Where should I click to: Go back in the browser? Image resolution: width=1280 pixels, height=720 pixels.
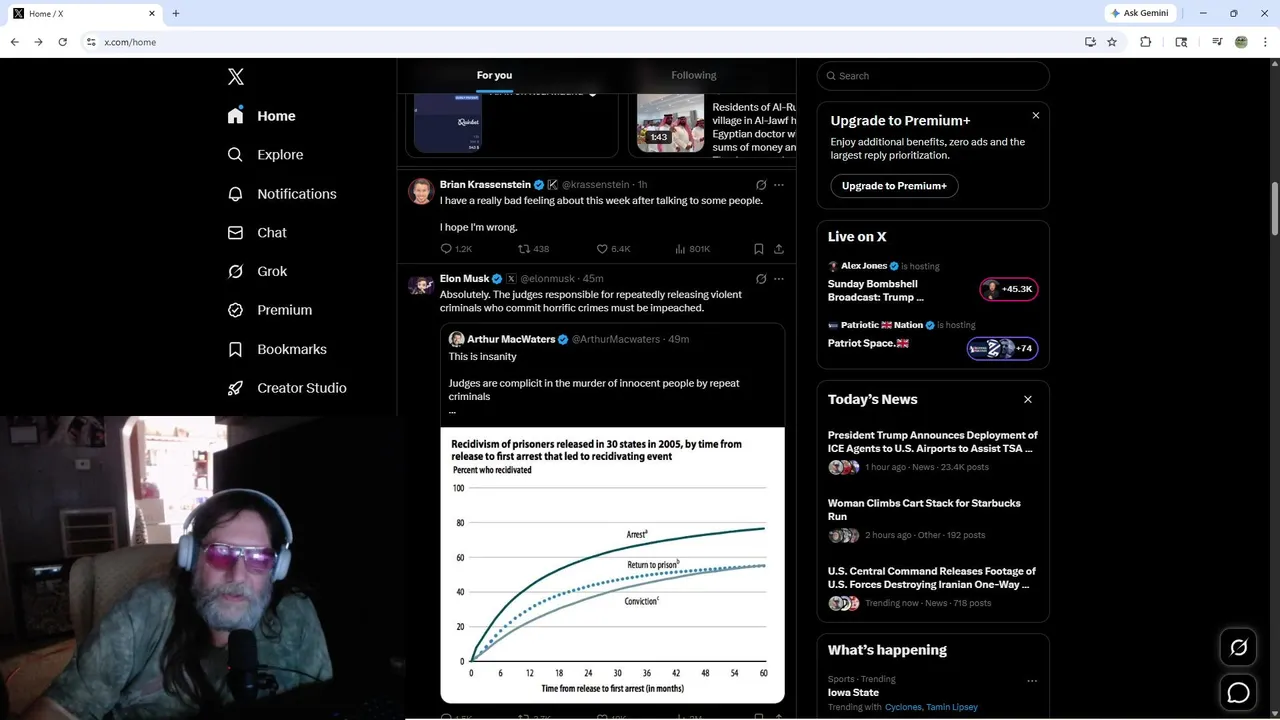[14, 42]
